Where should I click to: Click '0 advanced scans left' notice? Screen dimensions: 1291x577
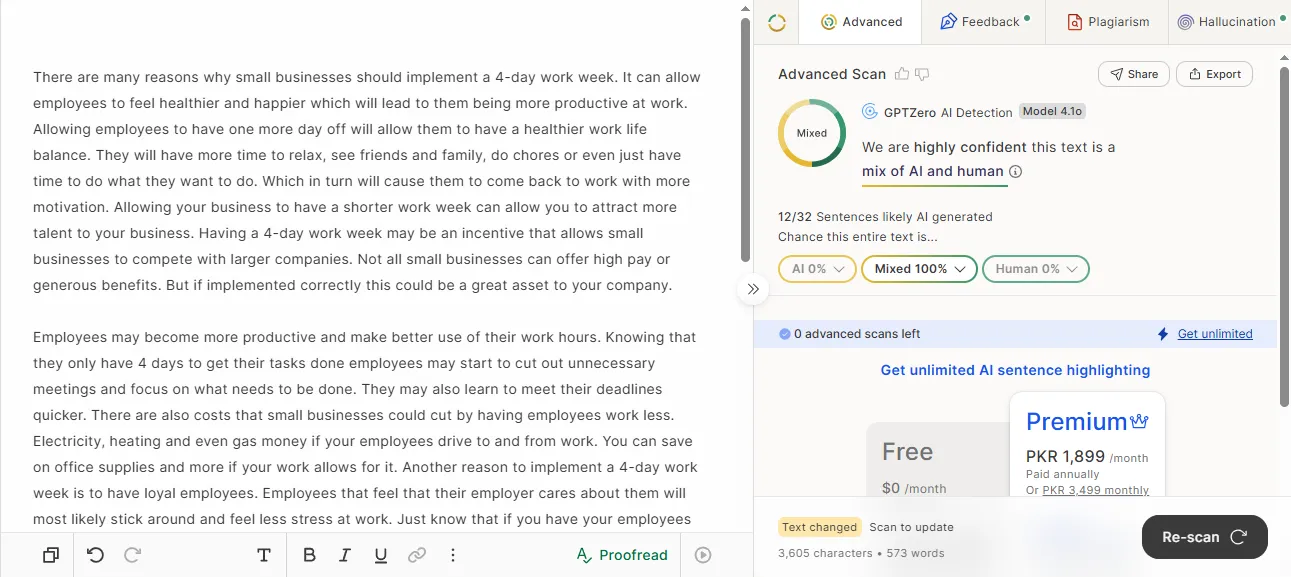tap(850, 334)
